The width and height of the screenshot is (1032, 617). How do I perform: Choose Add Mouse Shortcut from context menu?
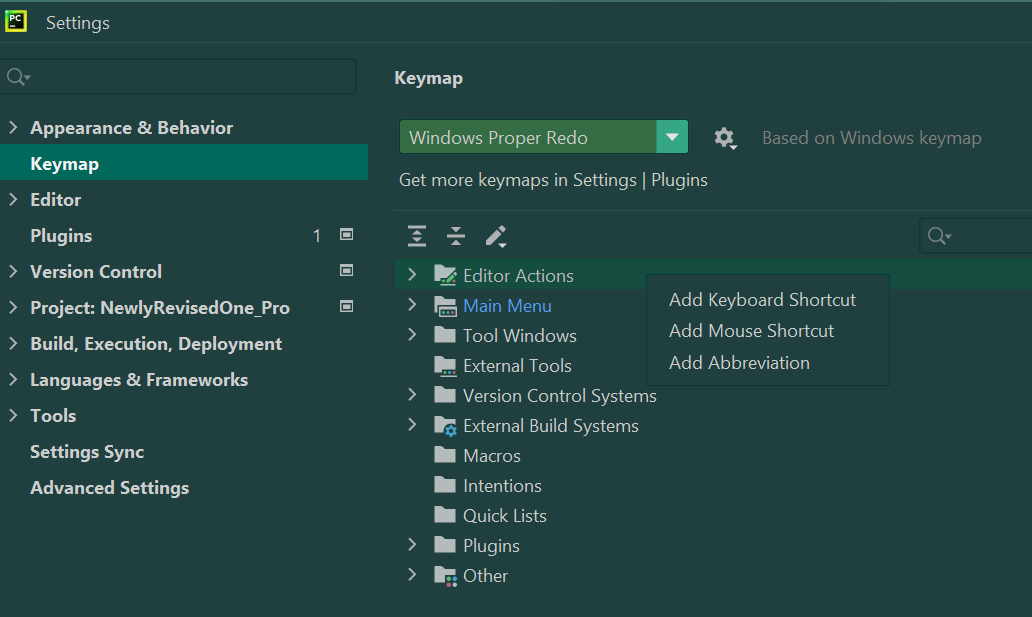pos(751,331)
